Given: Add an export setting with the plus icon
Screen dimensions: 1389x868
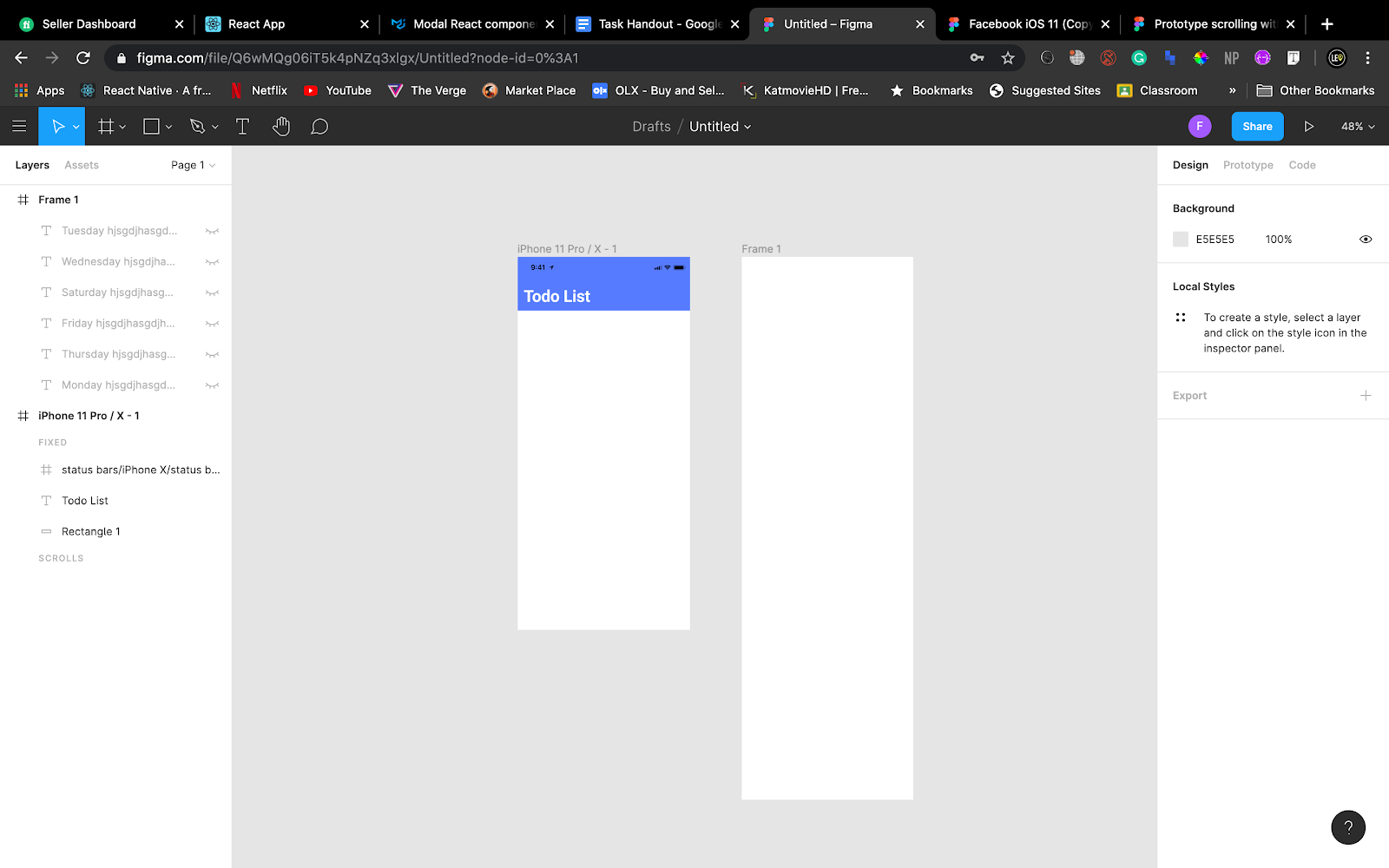Looking at the screenshot, I should pyautogui.click(x=1366, y=396).
